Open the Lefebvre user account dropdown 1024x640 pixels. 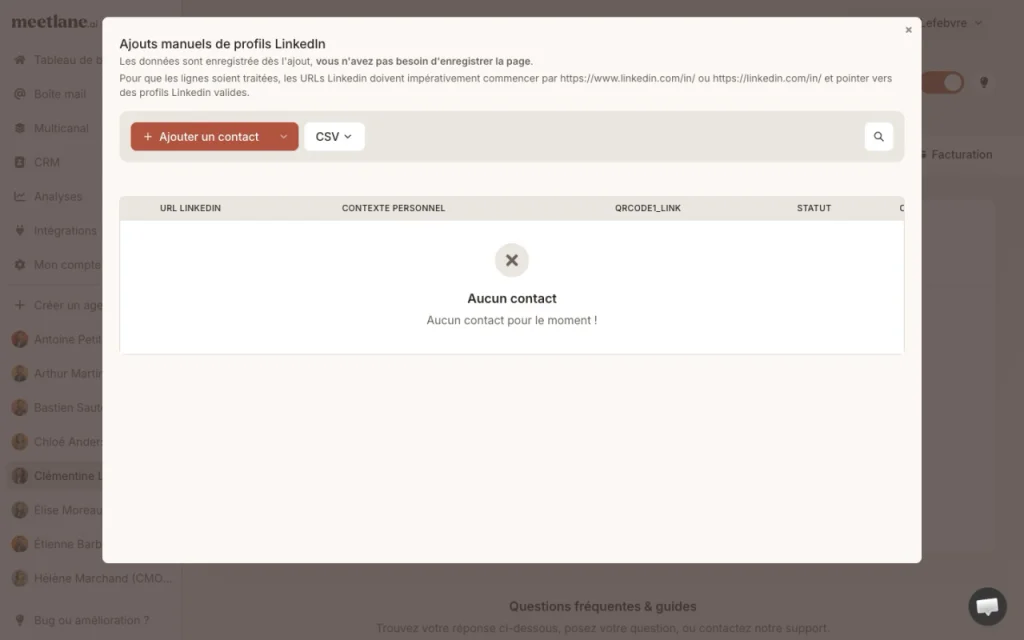tap(952, 23)
